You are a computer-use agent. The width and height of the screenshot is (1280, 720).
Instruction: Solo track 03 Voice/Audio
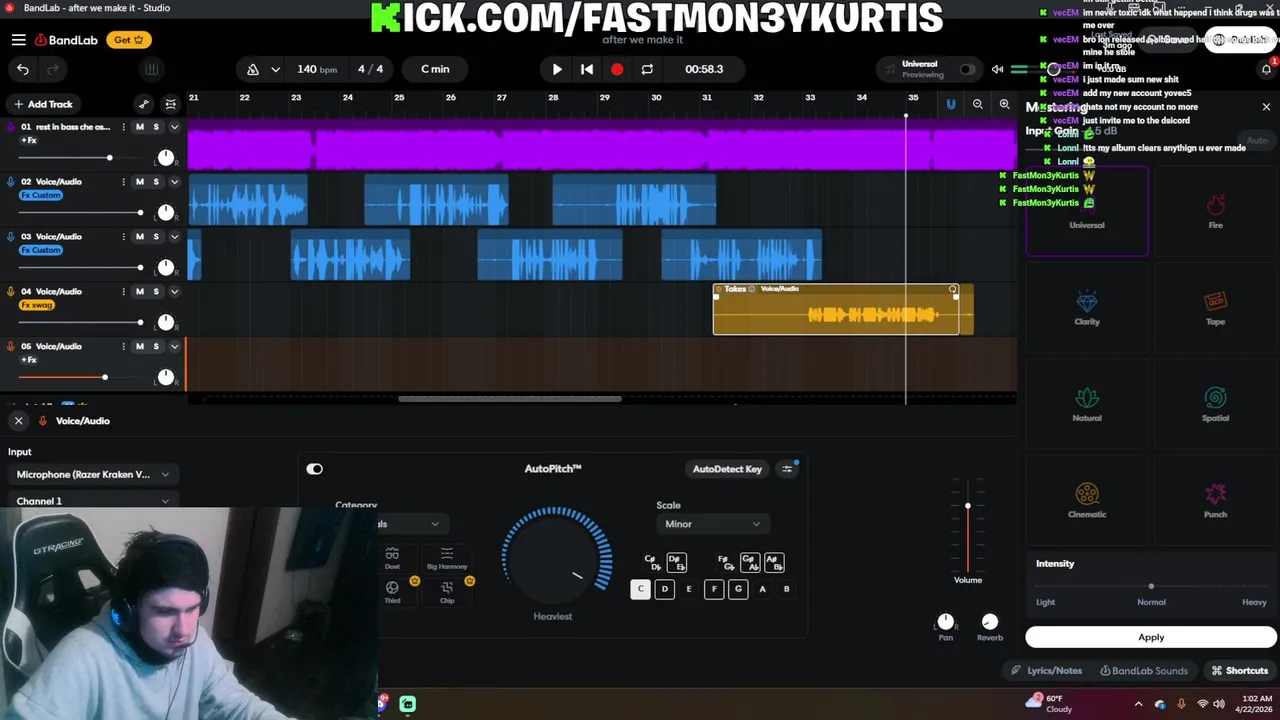coord(156,237)
